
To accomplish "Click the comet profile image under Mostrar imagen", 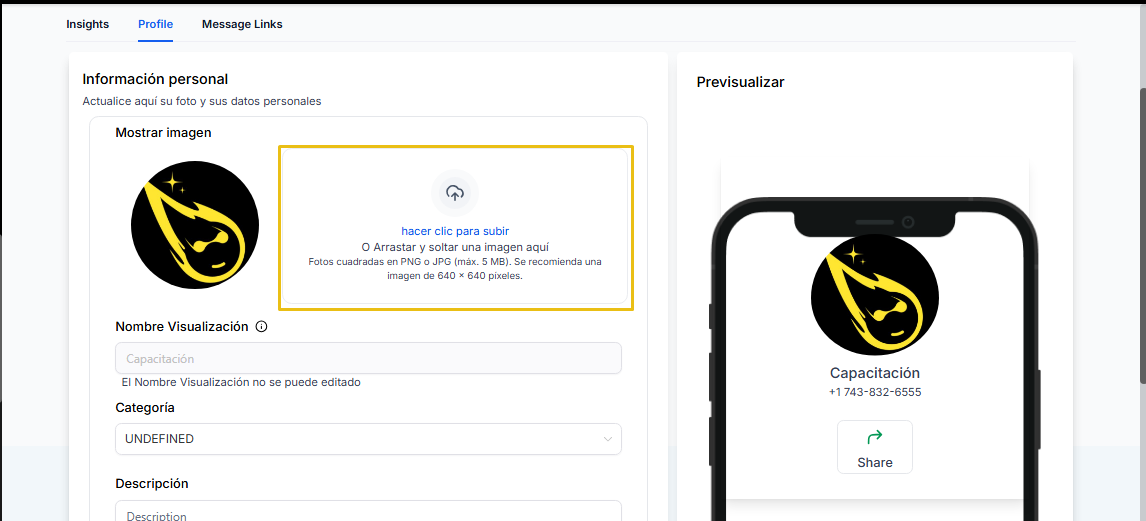I will pyautogui.click(x=194, y=225).
